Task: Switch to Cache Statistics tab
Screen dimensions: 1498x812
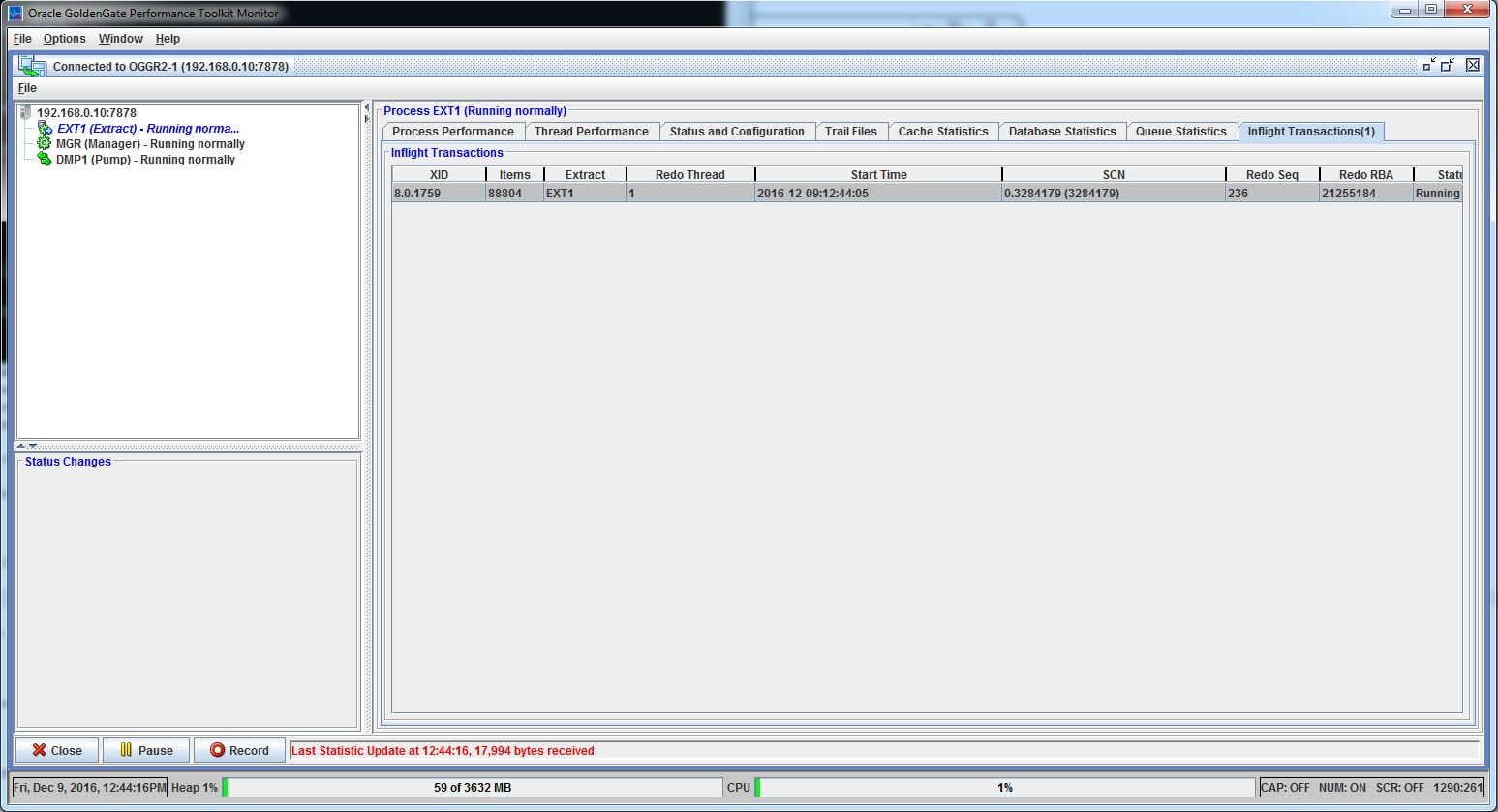Action: 943,132
